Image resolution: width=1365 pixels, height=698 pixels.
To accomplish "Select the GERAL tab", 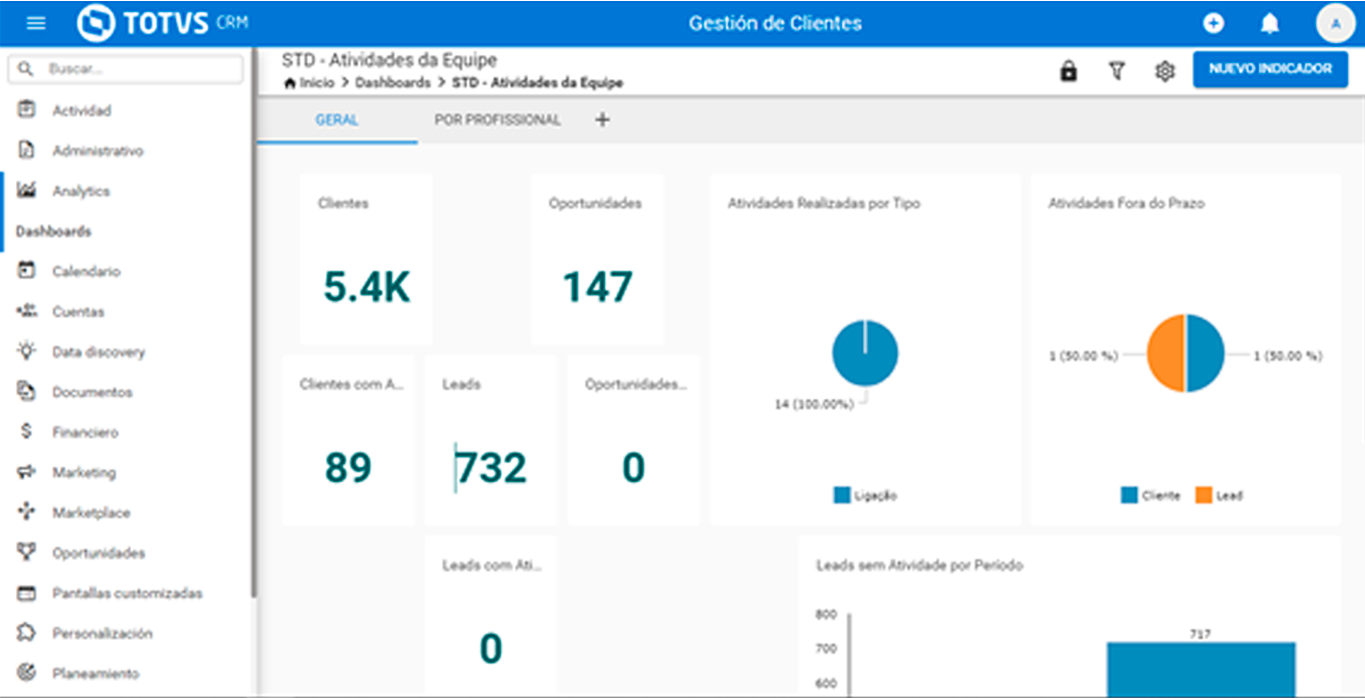I will coord(337,120).
